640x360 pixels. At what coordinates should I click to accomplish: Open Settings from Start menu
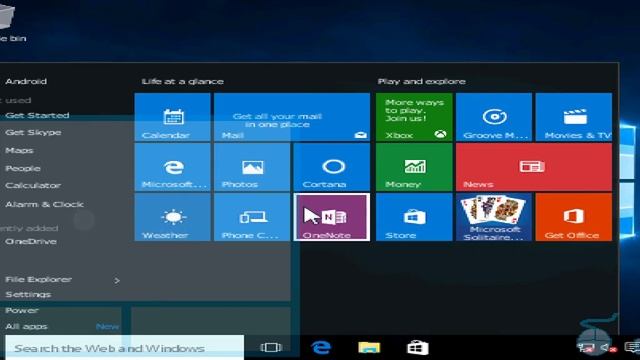point(28,294)
